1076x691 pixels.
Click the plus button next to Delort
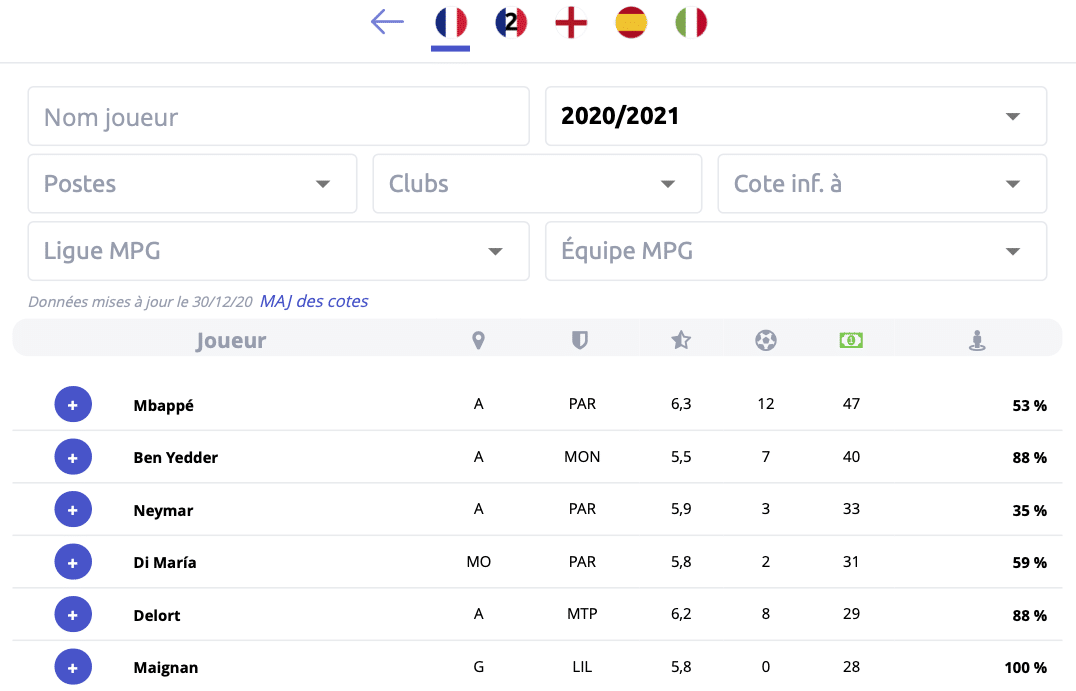[73, 615]
